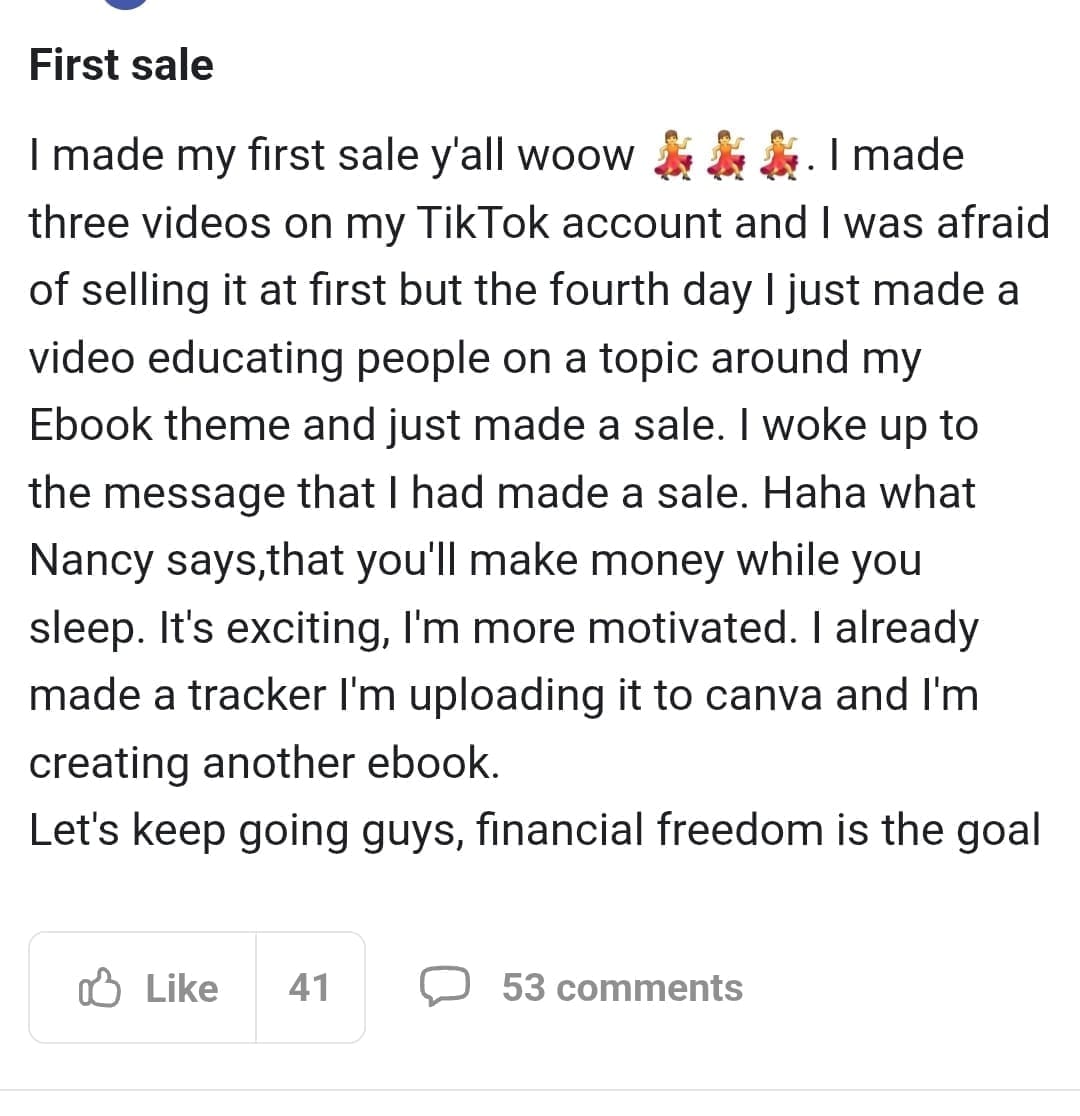This screenshot has height=1116, width=1080.
Task: Click the word "Ebook" starting a line
Action: [90, 426]
